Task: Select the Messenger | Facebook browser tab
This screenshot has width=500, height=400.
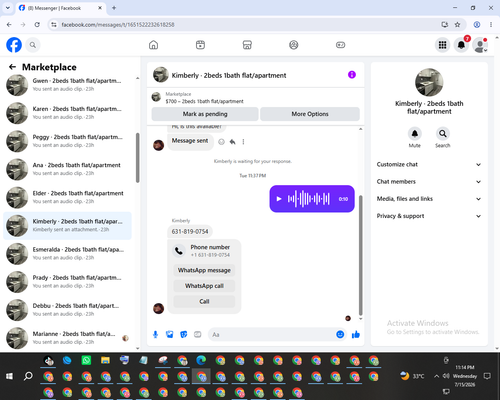Action: [60, 8]
